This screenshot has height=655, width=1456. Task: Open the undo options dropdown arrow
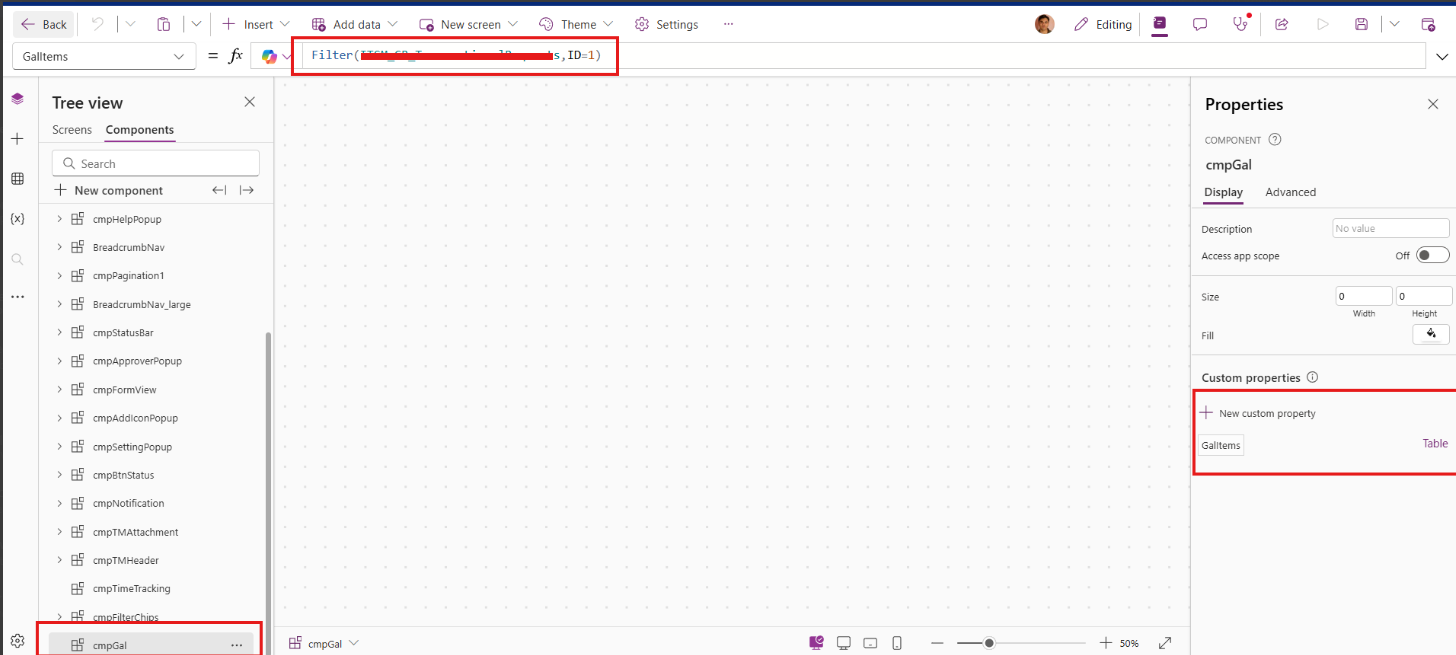(x=130, y=24)
